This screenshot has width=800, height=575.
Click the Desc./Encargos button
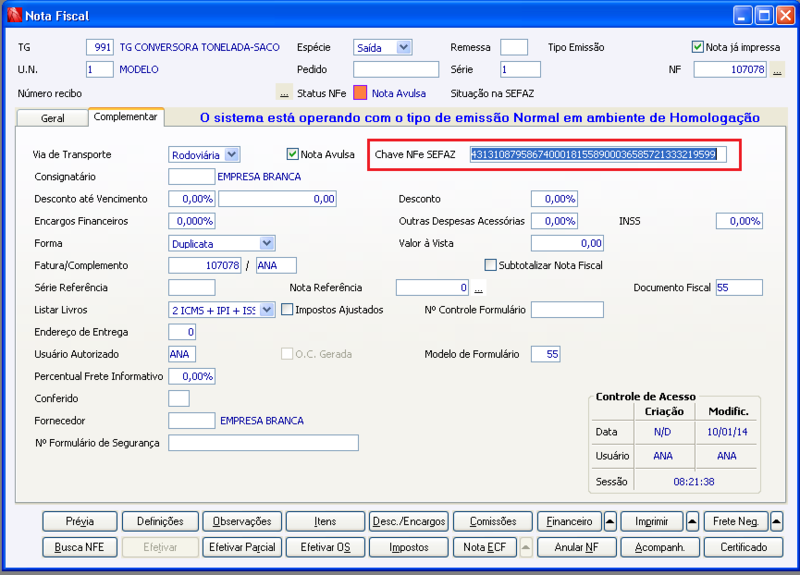click(x=409, y=521)
